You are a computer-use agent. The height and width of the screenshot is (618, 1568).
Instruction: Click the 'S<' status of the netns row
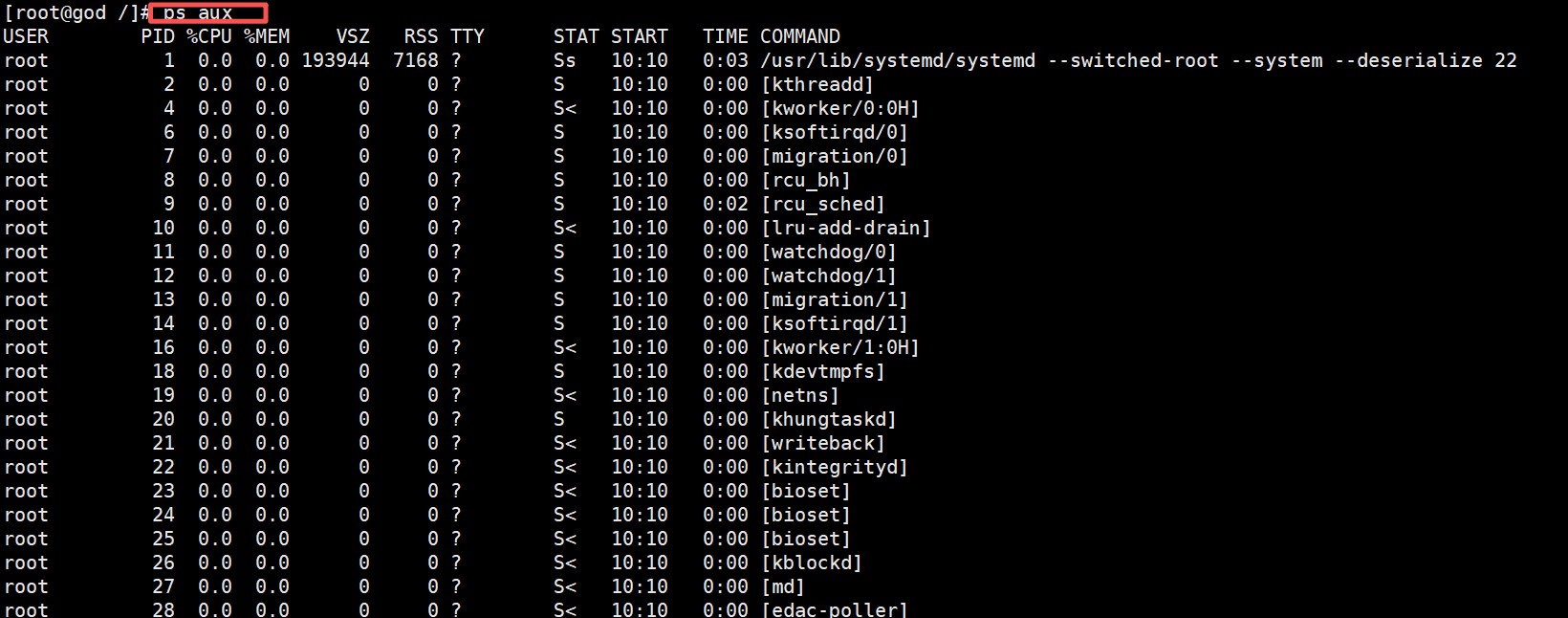click(565, 395)
